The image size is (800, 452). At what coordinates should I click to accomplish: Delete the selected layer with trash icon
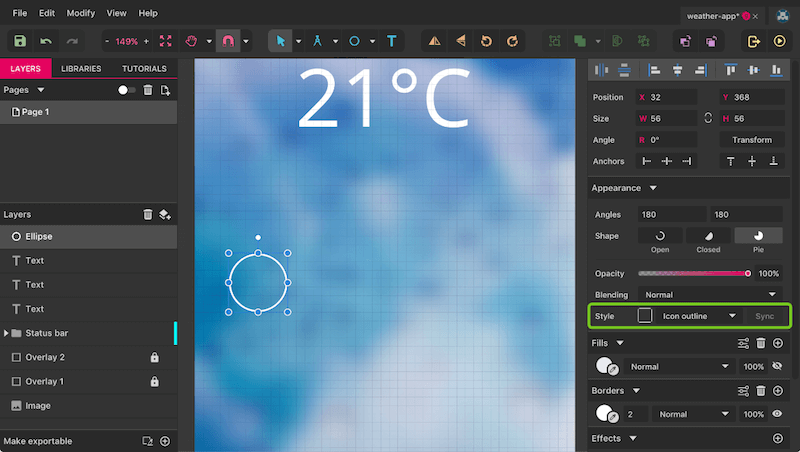(x=148, y=214)
